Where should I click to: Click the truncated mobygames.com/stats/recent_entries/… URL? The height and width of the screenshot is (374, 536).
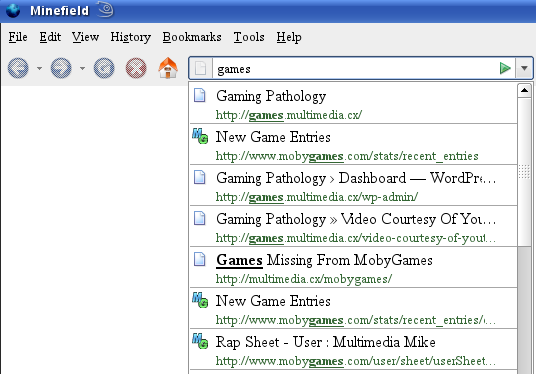356,320
